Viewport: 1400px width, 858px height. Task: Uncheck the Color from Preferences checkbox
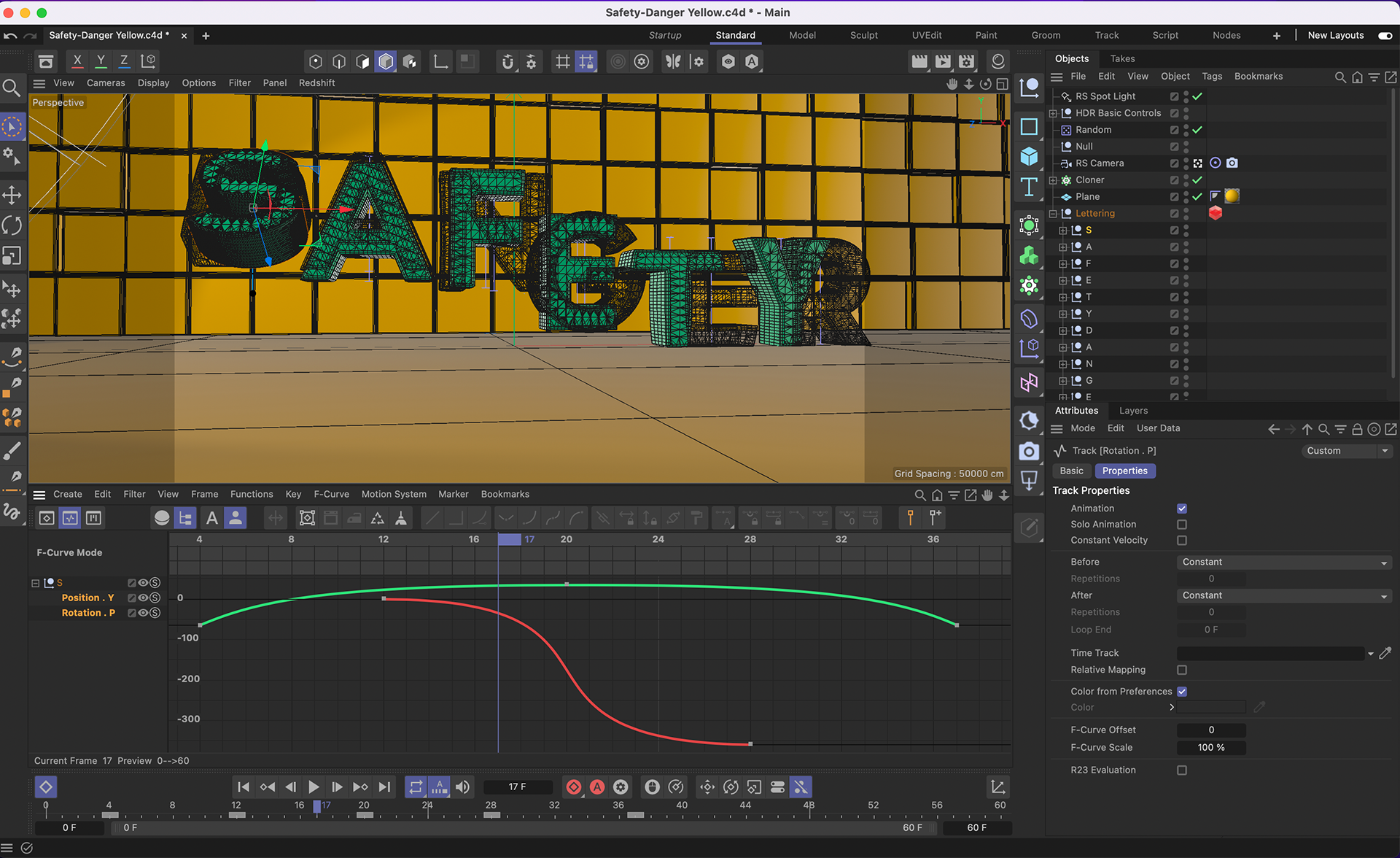tap(1182, 691)
